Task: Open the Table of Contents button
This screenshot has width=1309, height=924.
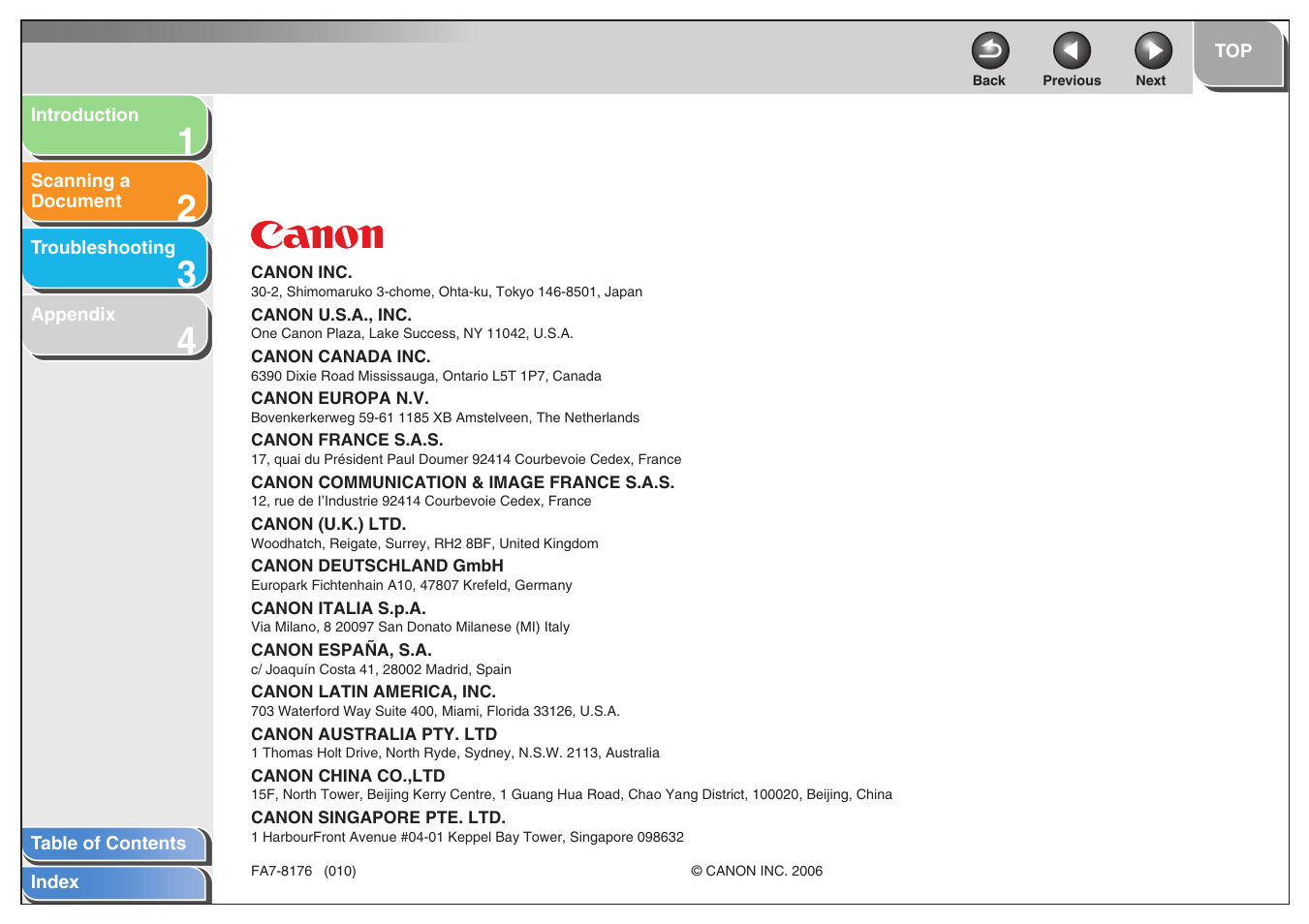Action: [x=115, y=844]
